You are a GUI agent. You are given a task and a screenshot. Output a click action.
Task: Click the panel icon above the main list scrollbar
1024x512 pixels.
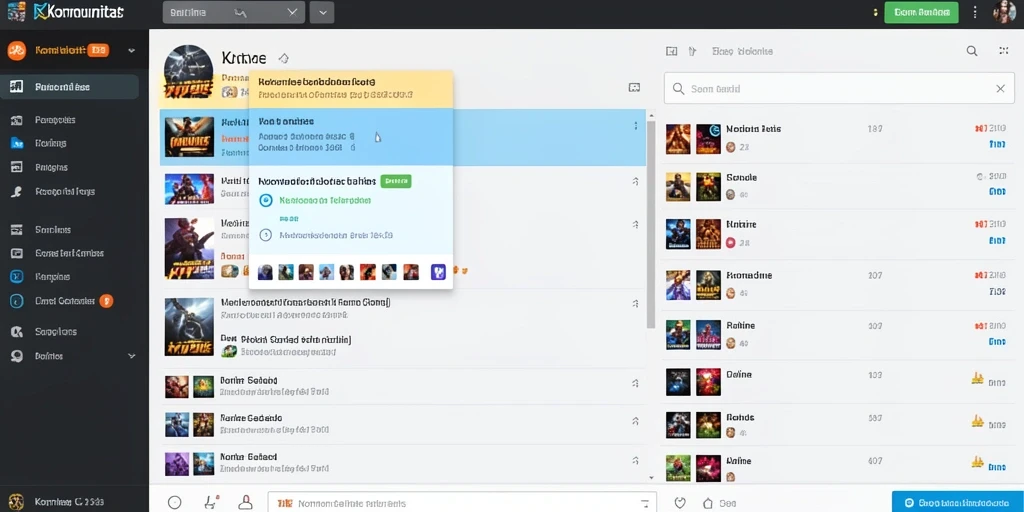pos(633,88)
